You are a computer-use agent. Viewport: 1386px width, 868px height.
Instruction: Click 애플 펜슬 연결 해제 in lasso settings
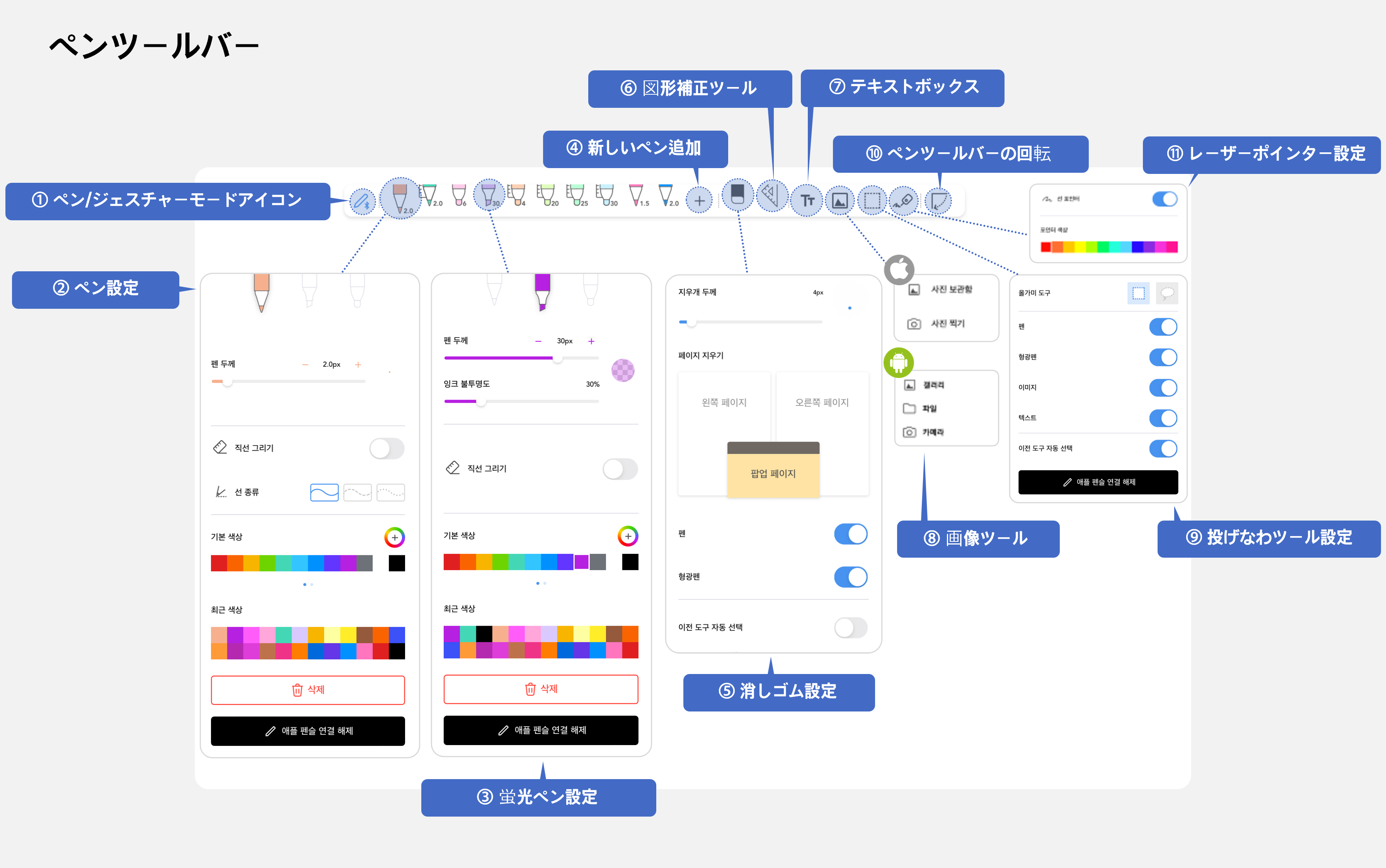point(1098,482)
